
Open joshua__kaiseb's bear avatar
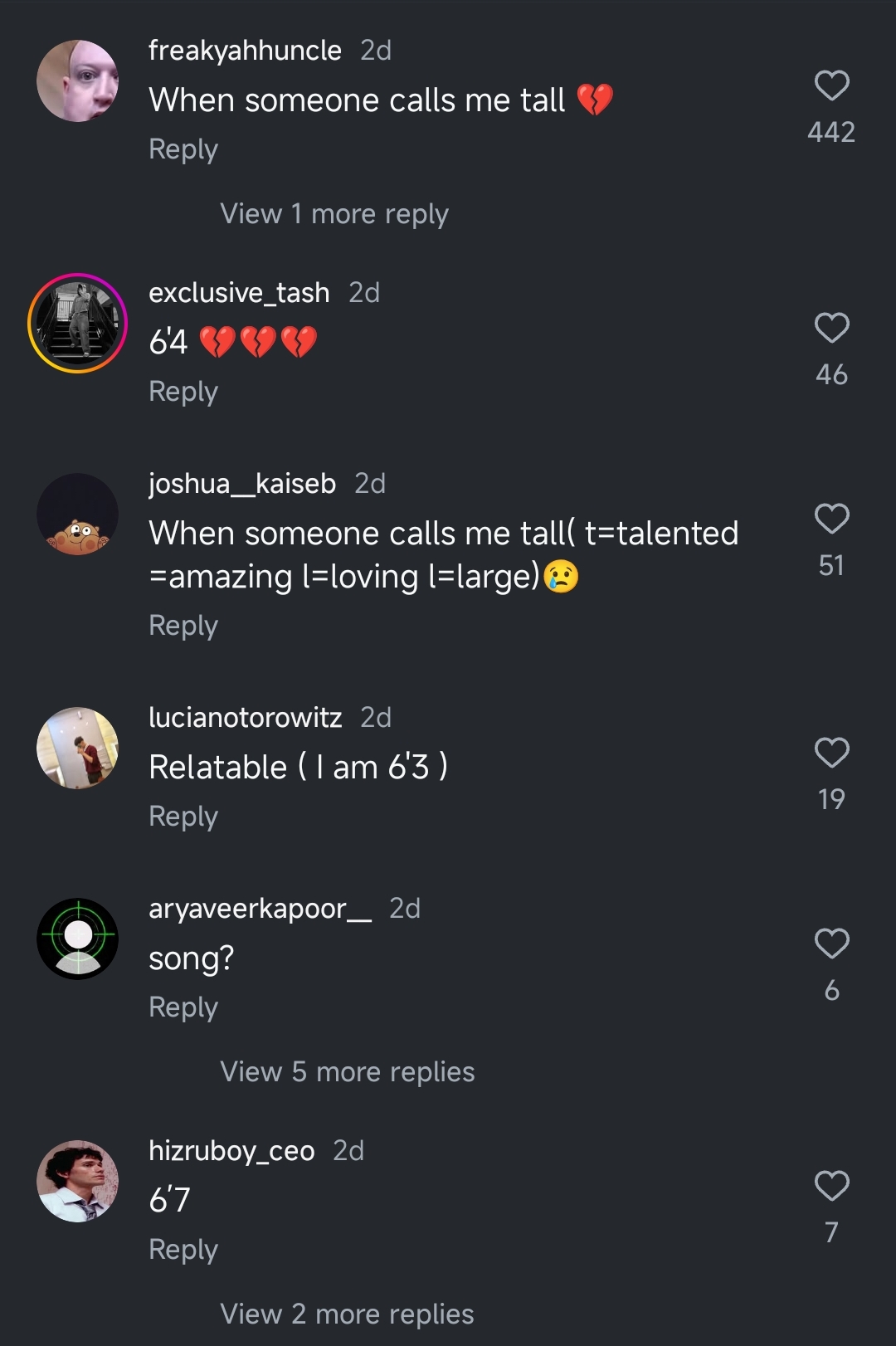pos(78,515)
